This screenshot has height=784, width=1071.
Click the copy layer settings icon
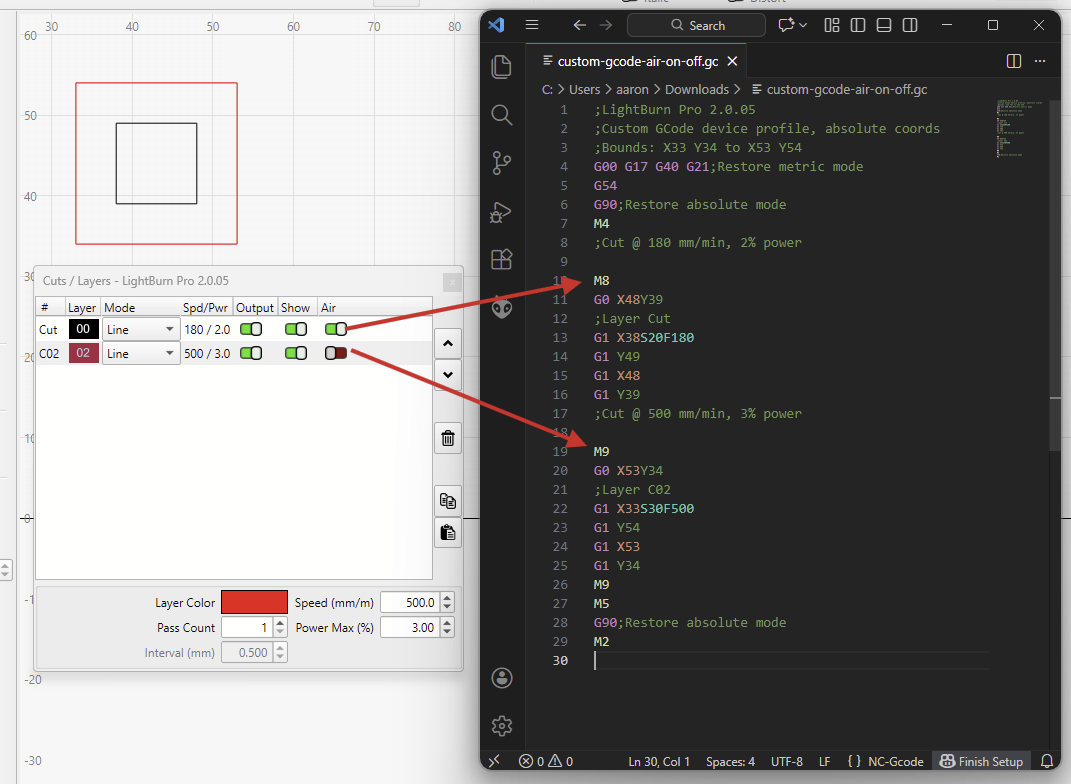(x=448, y=501)
